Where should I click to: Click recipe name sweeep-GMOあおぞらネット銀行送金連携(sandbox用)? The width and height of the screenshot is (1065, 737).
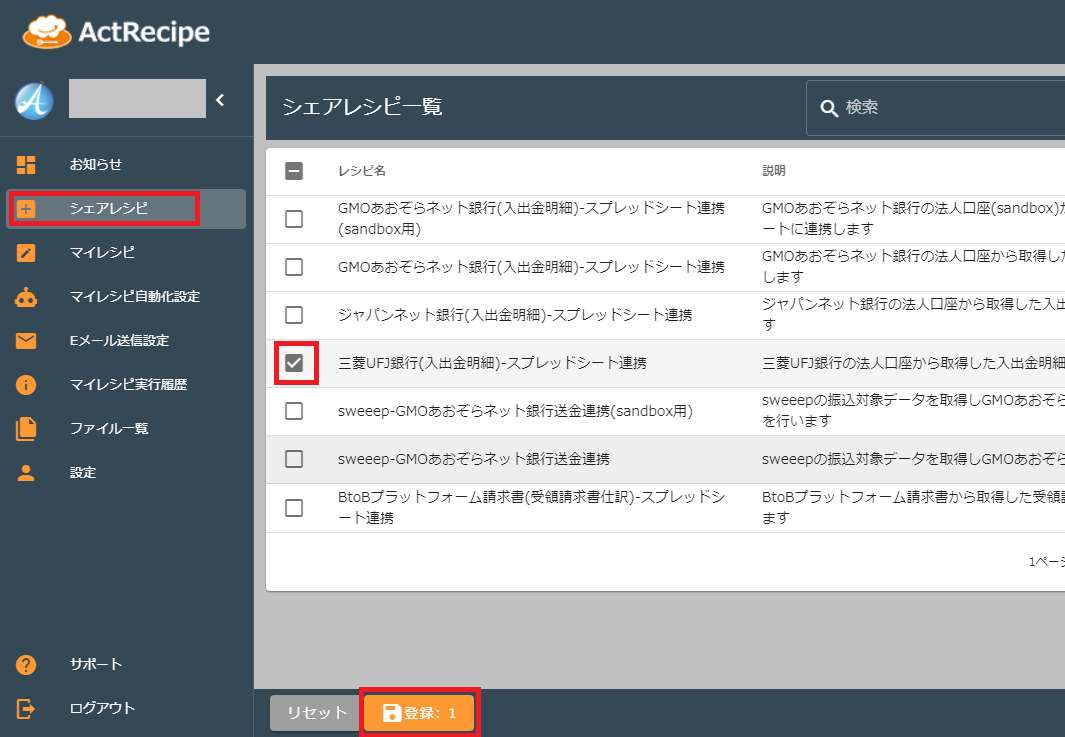click(516, 411)
